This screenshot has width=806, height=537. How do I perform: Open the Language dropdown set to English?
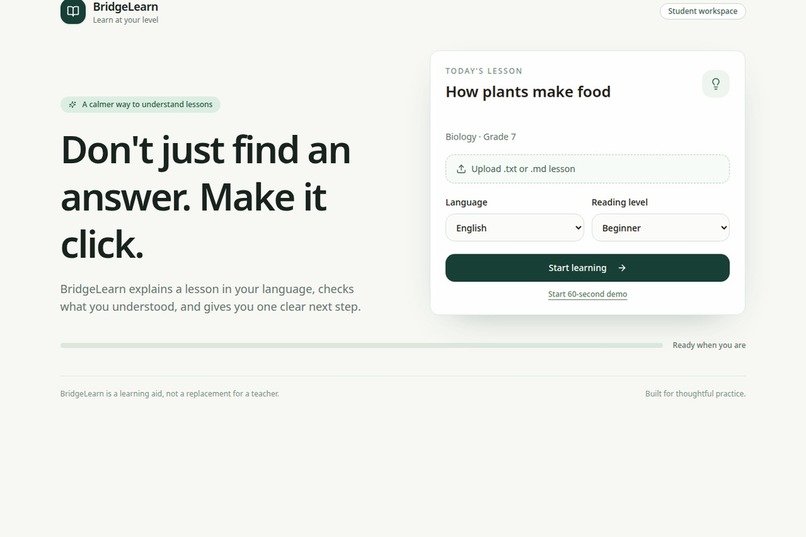coord(515,228)
